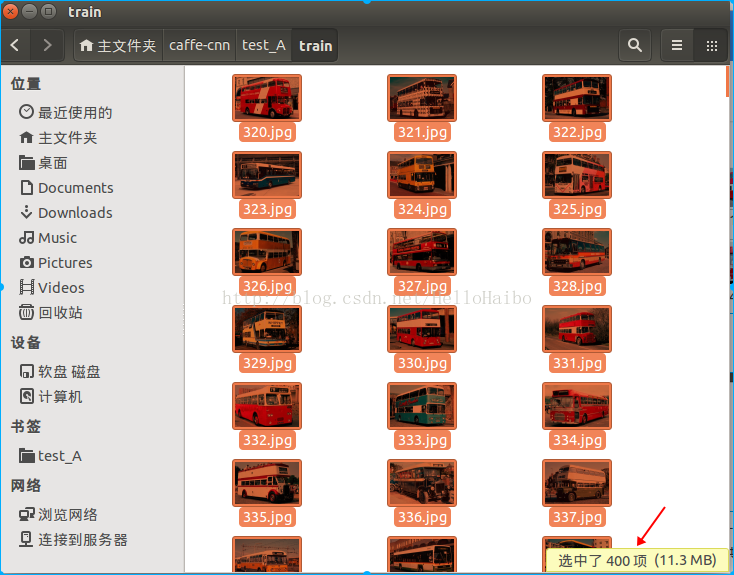Jump to caffe-cnn in the path bar

(199, 45)
